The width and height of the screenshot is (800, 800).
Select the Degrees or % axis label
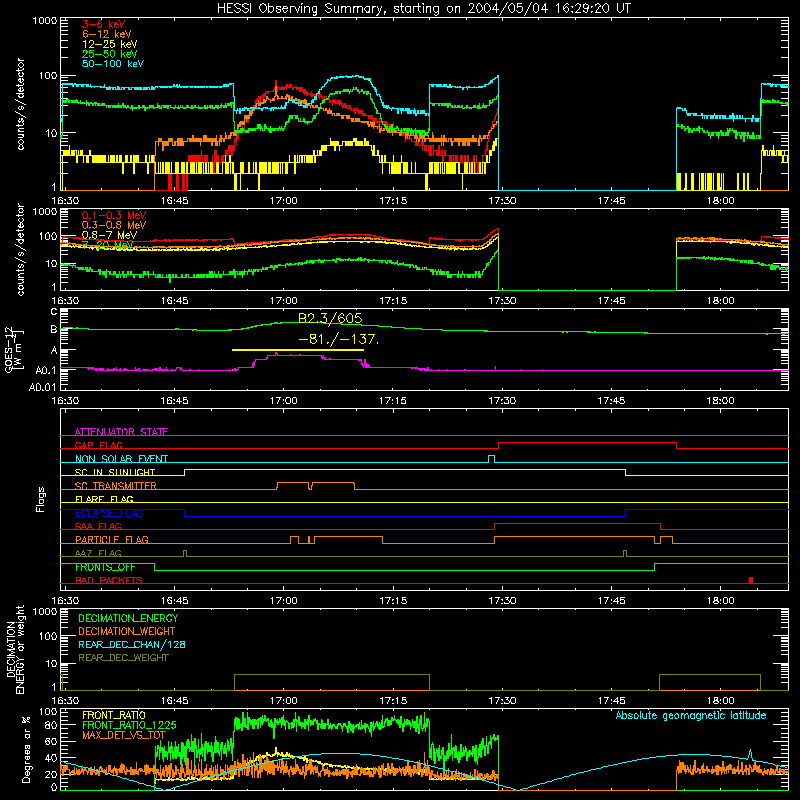tap(26, 749)
